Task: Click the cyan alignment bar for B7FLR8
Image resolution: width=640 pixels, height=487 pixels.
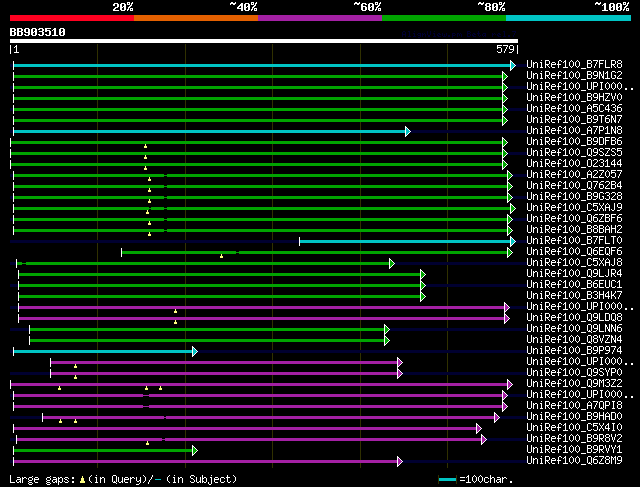Action: pos(262,65)
